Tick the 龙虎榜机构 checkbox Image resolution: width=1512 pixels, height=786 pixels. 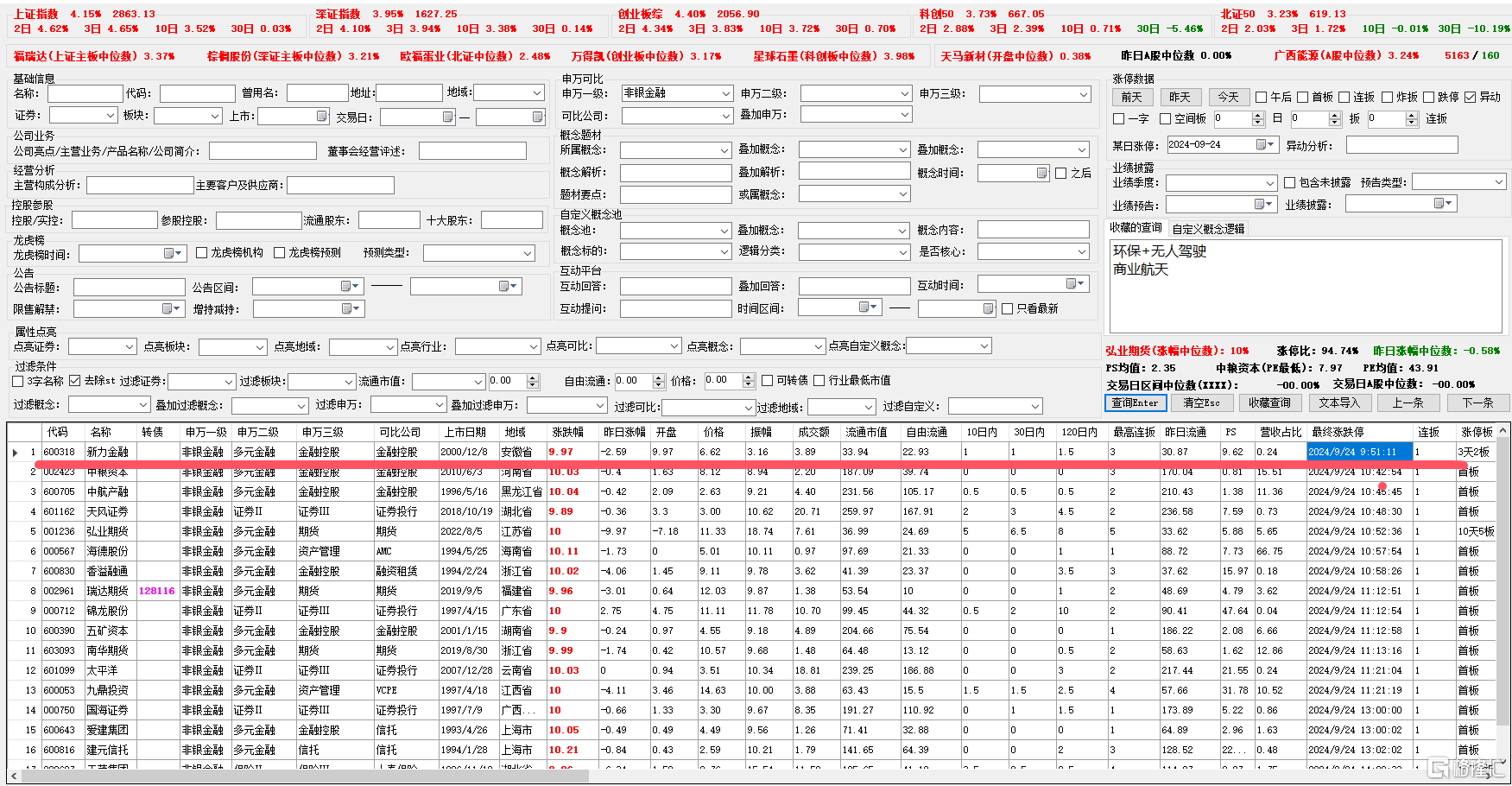point(201,252)
